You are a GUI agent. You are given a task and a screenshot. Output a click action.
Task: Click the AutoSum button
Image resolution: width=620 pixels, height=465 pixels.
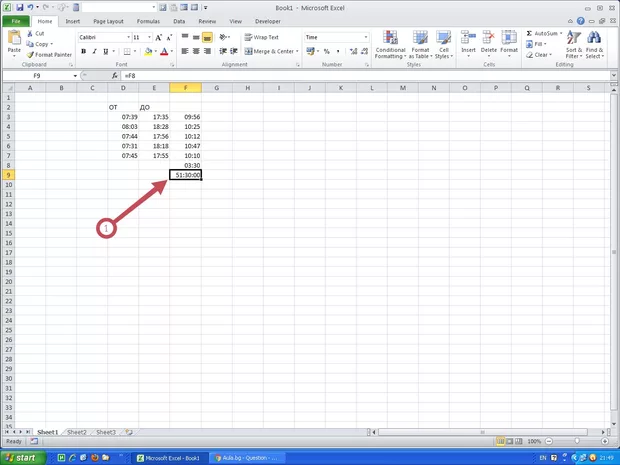click(544, 34)
